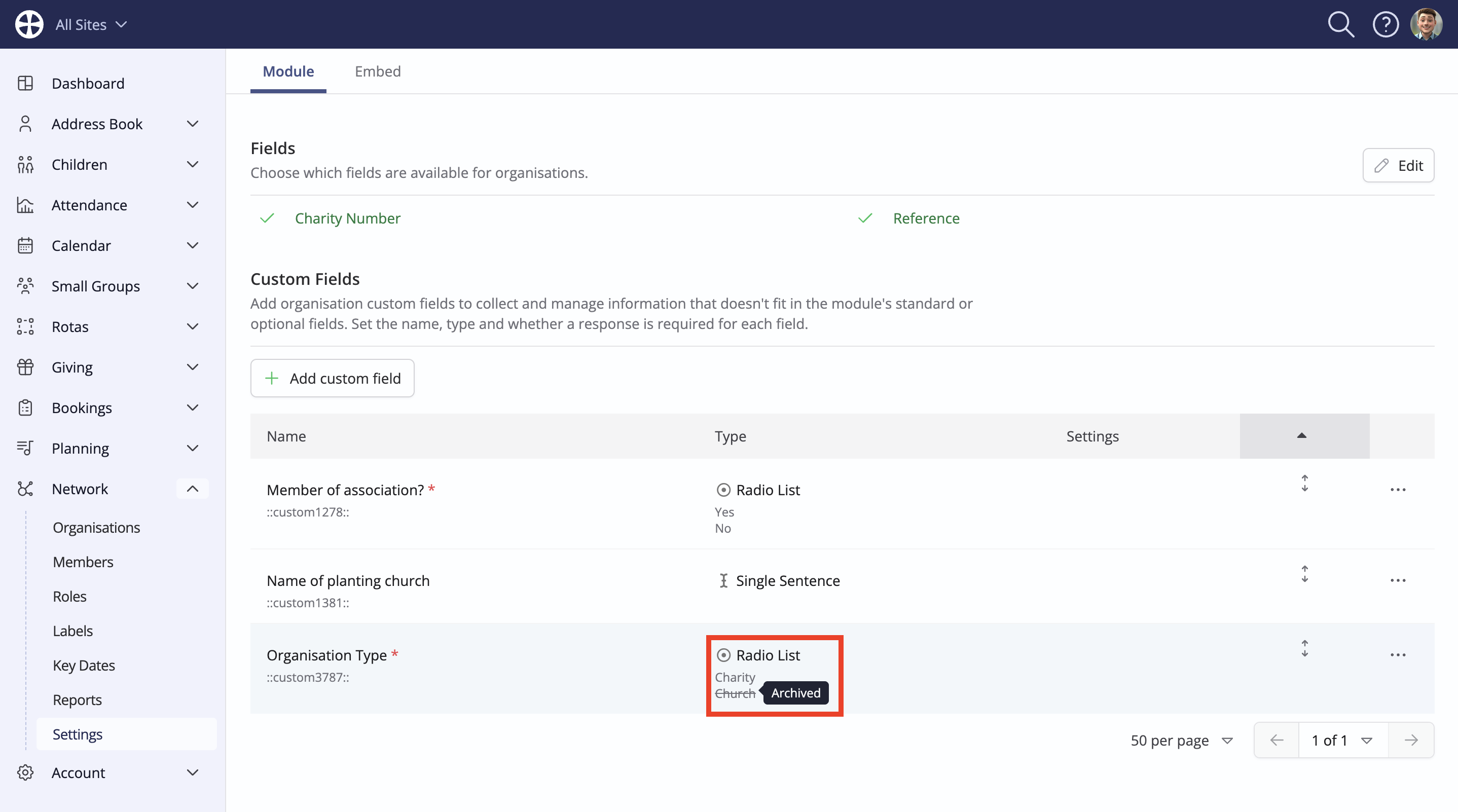Expand the Address Book sidebar section
Viewport: 1458px width, 812px height.
coord(193,124)
